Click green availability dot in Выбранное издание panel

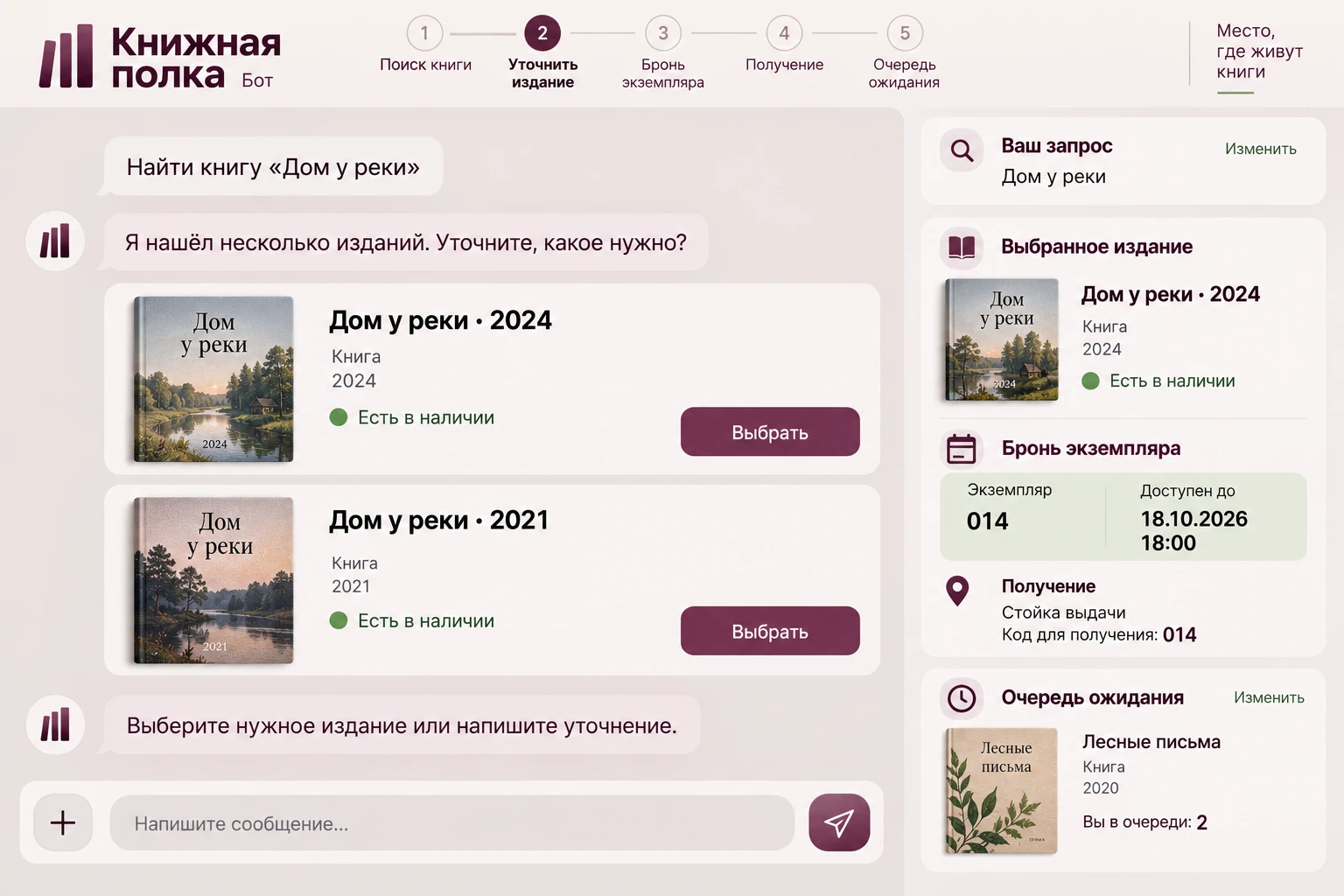[1090, 381]
